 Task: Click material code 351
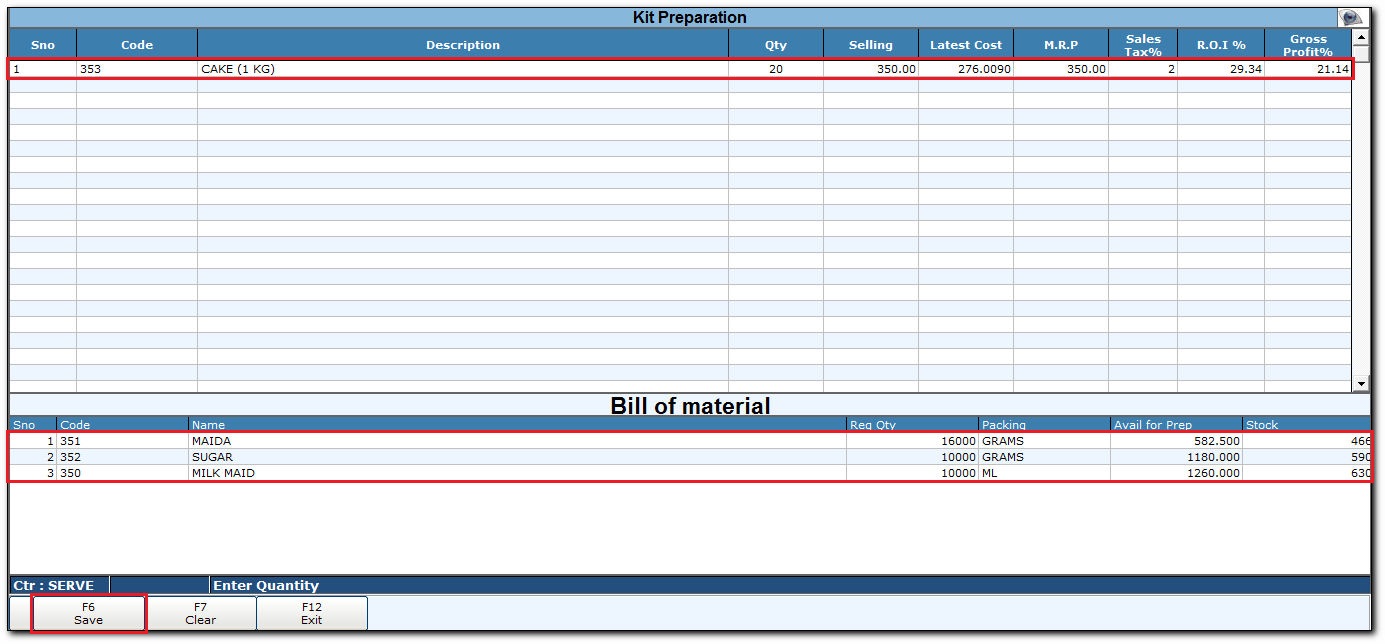(123, 441)
